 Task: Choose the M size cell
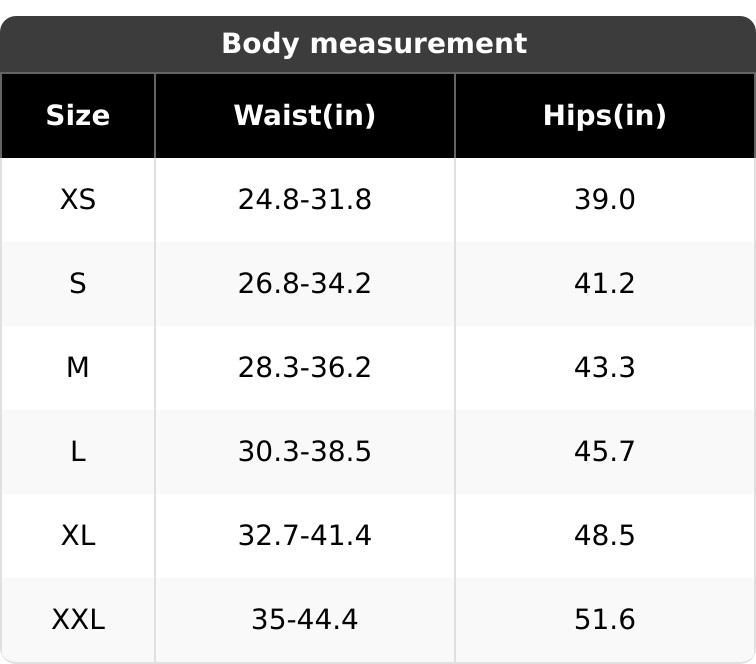tap(78, 368)
